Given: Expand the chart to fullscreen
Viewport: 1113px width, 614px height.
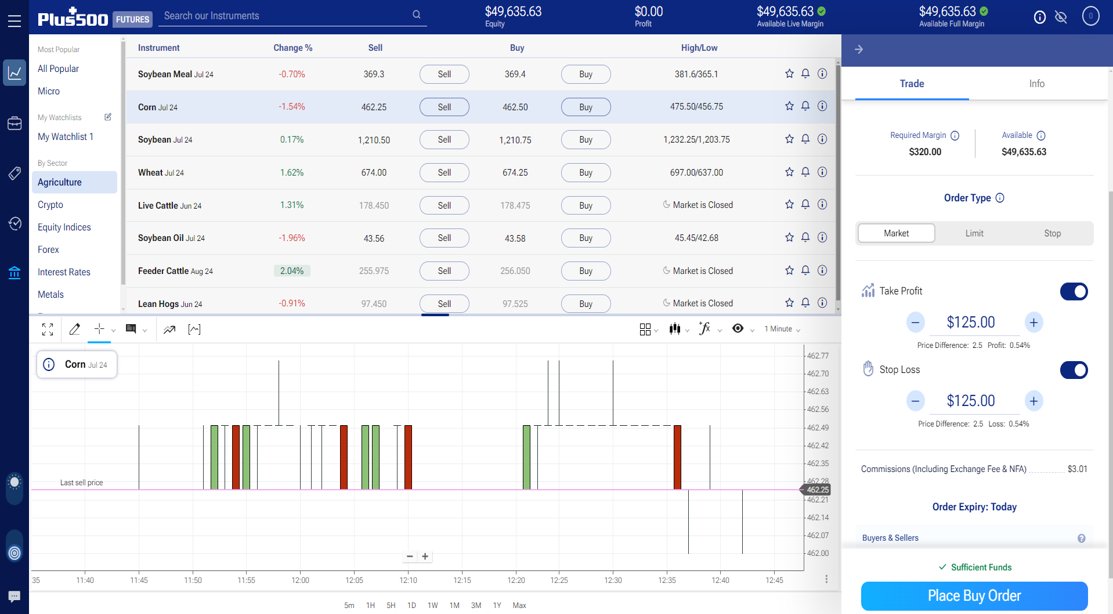Looking at the screenshot, I should tap(46, 328).
